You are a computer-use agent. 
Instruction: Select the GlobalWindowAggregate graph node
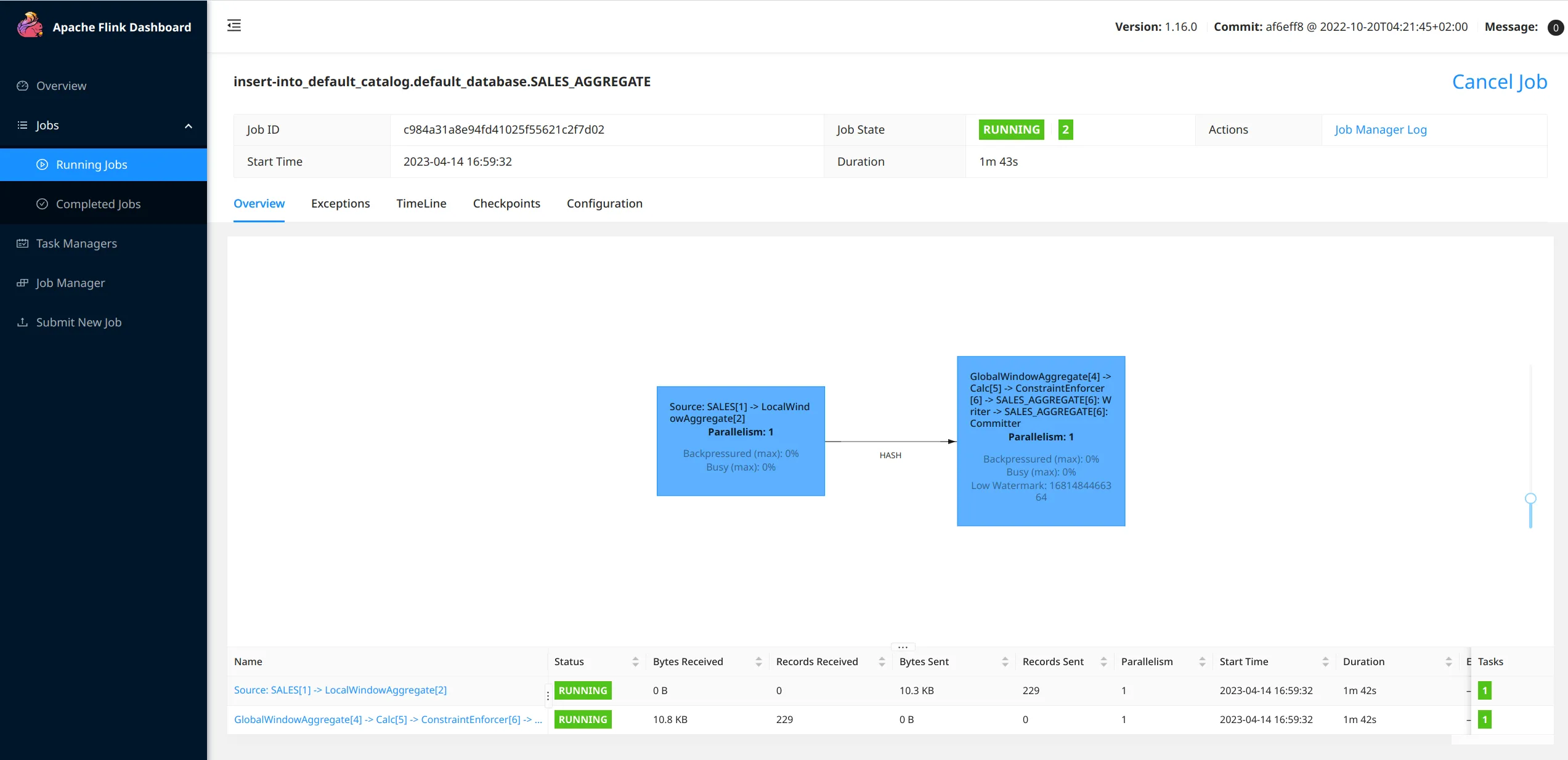1041,441
